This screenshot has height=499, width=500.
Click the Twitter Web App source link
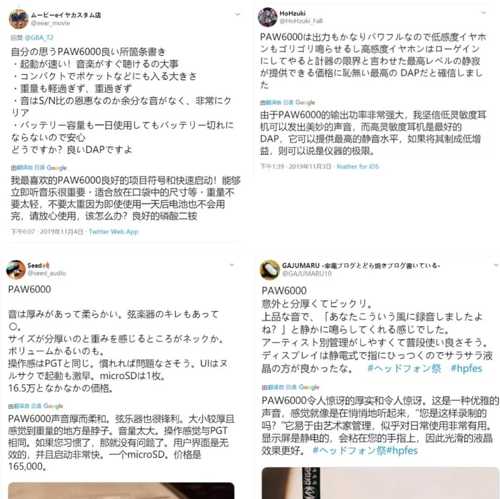[113, 232]
